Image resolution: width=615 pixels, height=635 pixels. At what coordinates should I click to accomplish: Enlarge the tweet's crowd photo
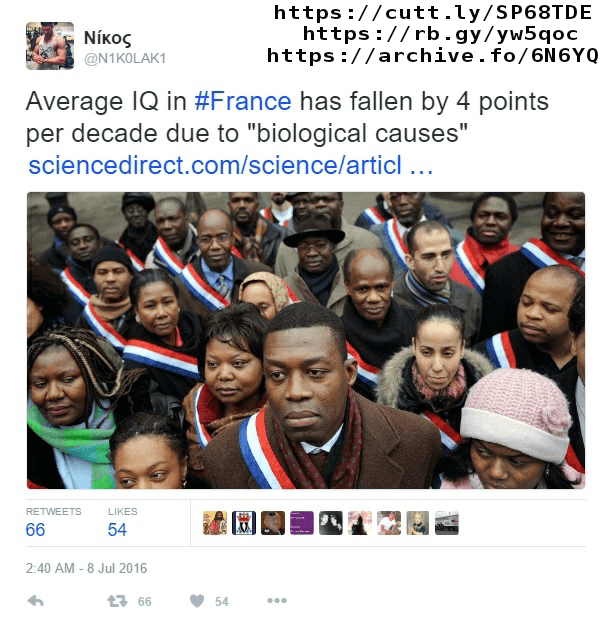click(306, 340)
